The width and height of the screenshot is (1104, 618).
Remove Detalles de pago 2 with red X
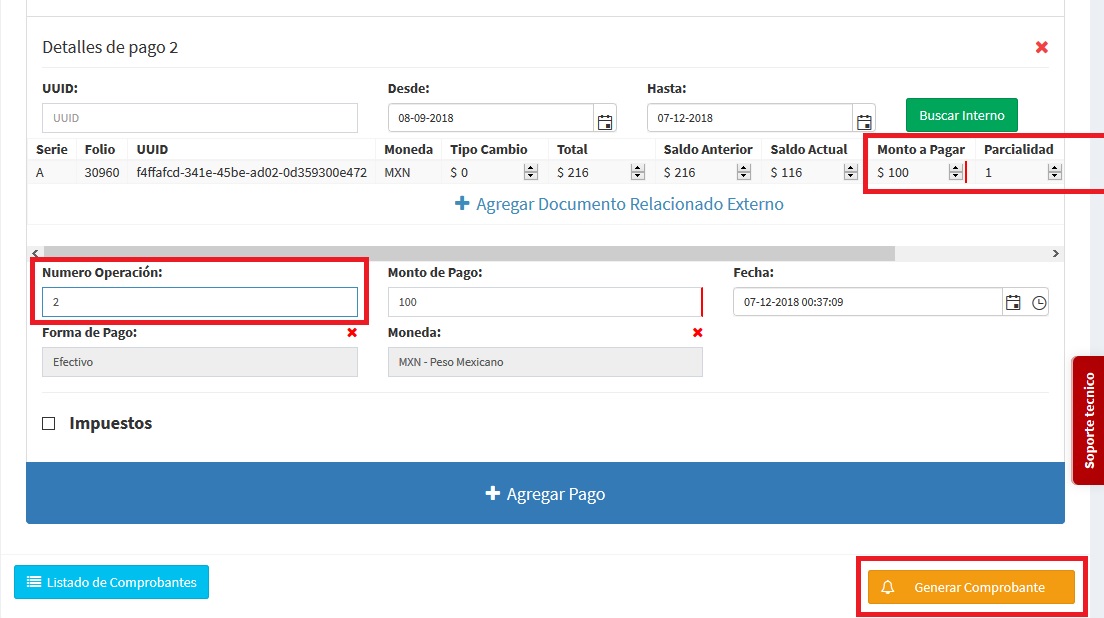tap(1041, 47)
